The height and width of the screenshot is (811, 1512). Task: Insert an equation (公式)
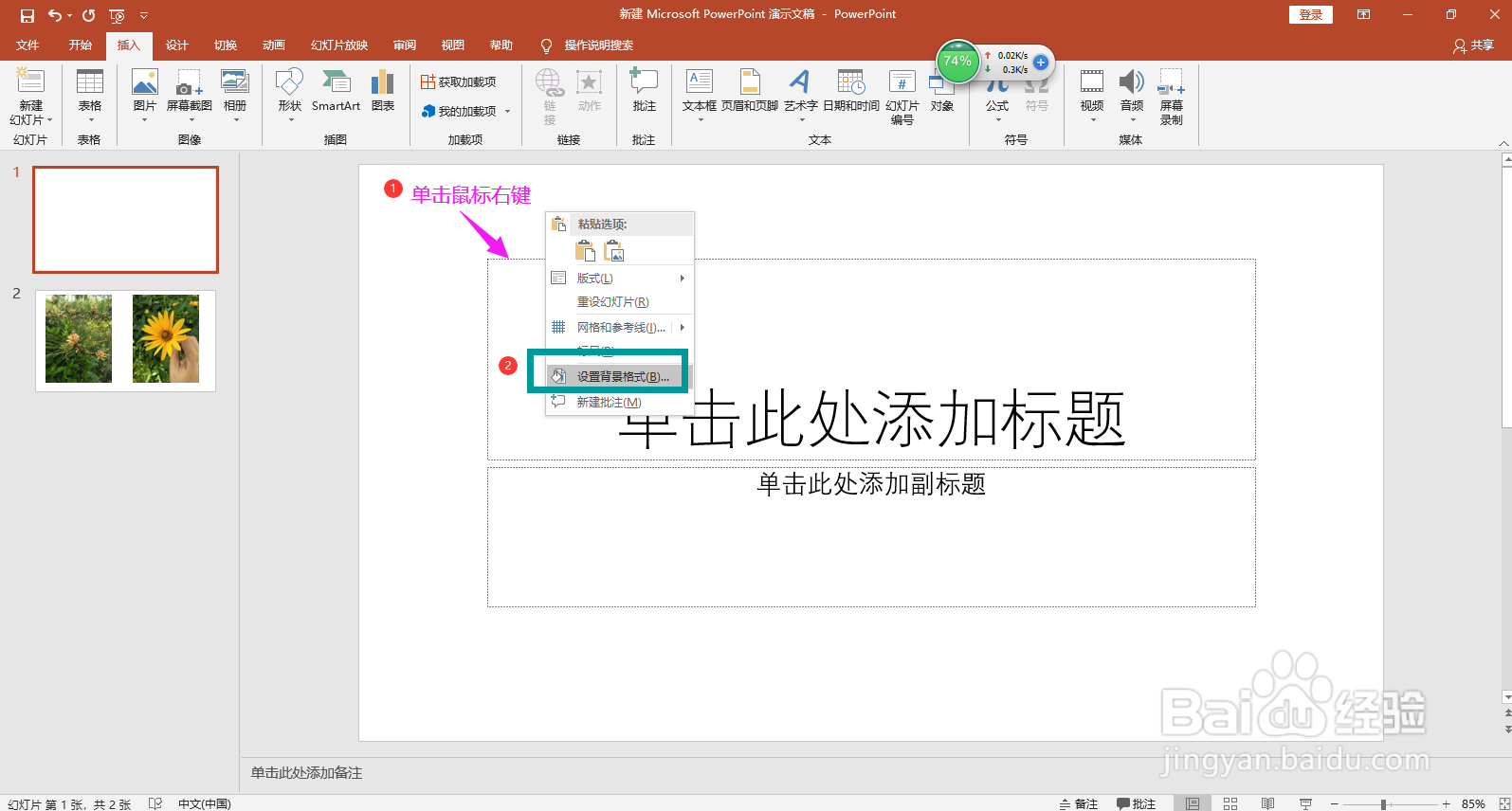pyautogui.click(x=996, y=97)
